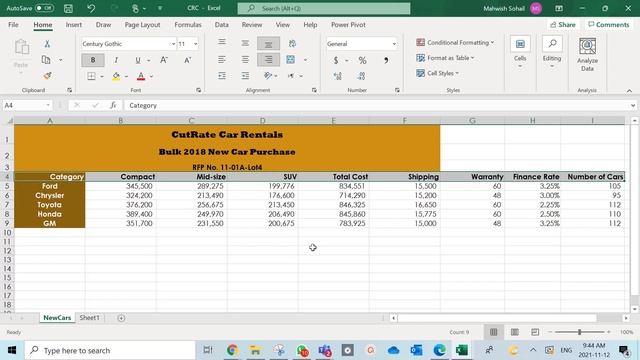
Task: Switch to the Formulas tab
Action: tap(188, 25)
